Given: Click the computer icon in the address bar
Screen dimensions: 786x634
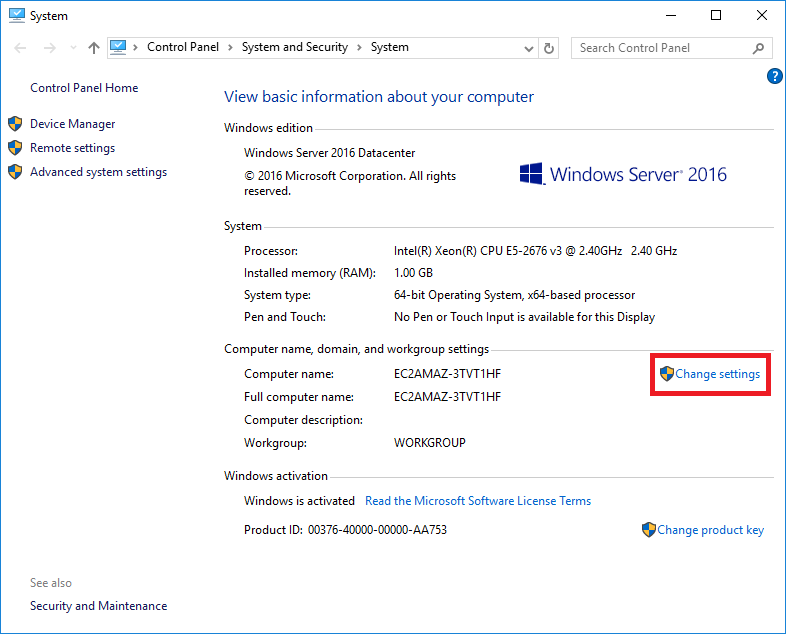Looking at the screenshot, I should pyautogui.click(x=118, y=48).
